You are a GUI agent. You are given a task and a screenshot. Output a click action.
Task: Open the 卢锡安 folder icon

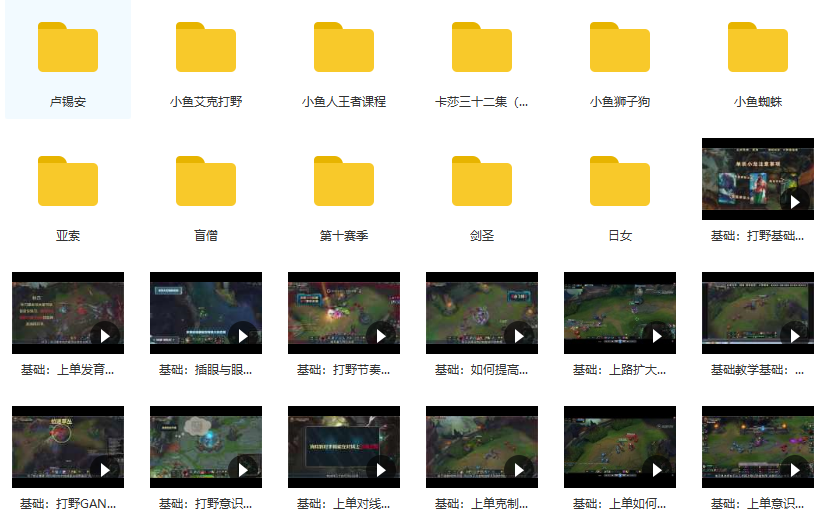[x=68, y=47]
